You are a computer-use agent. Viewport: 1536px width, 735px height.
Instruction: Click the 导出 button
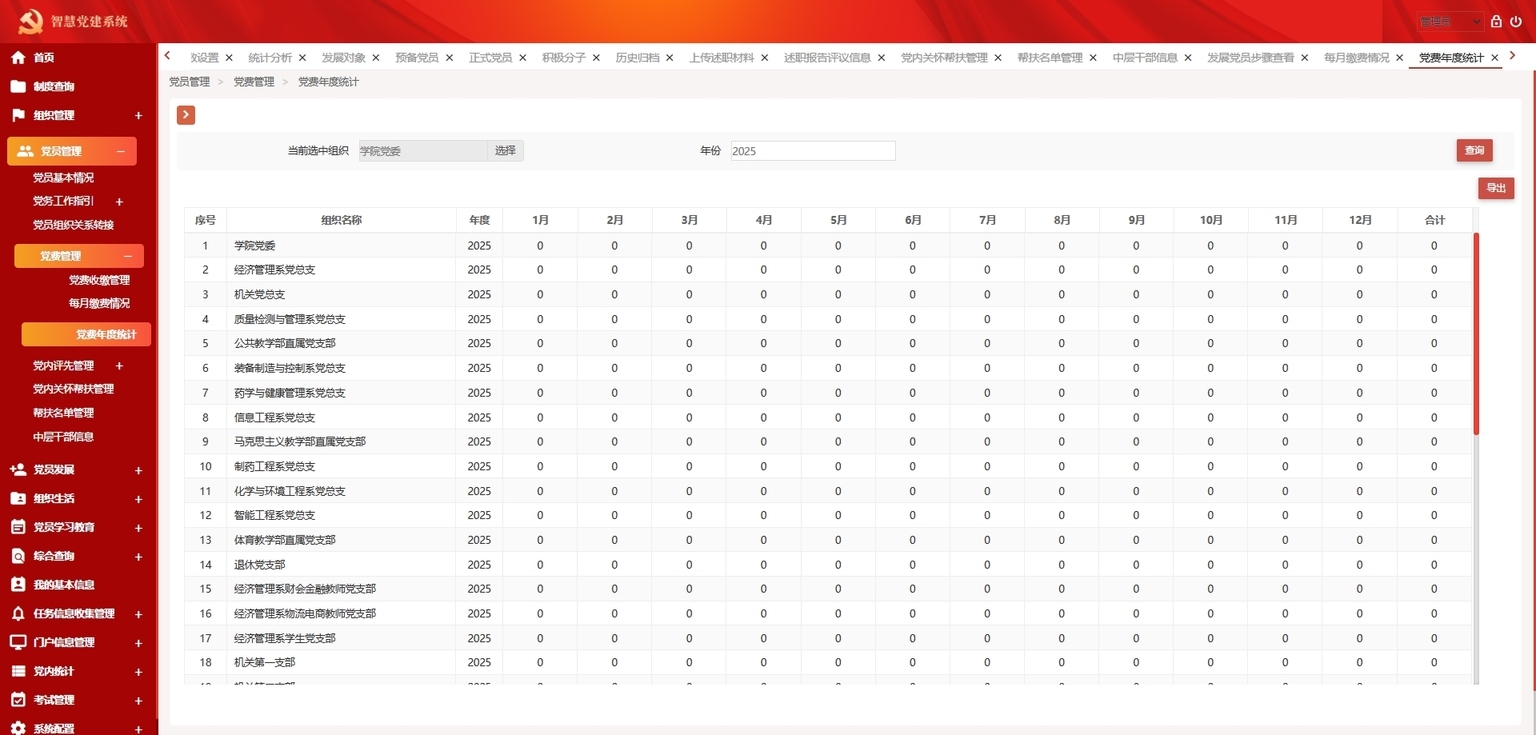point(1496,188)
